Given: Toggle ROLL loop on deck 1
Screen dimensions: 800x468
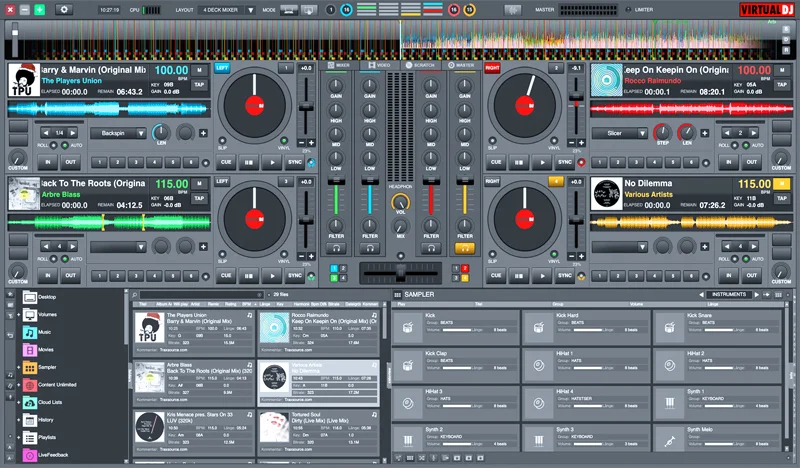Looking at the screenshot, I should [54, 145].
